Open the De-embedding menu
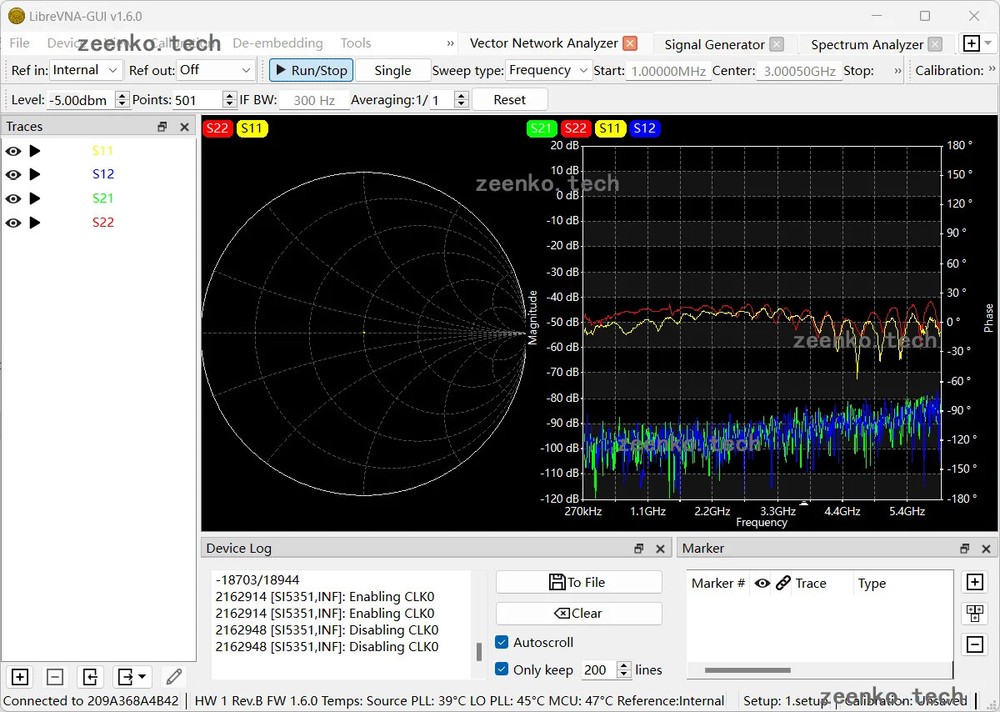The height and width of the screenshot is (712, 1000). coord(278,43)
